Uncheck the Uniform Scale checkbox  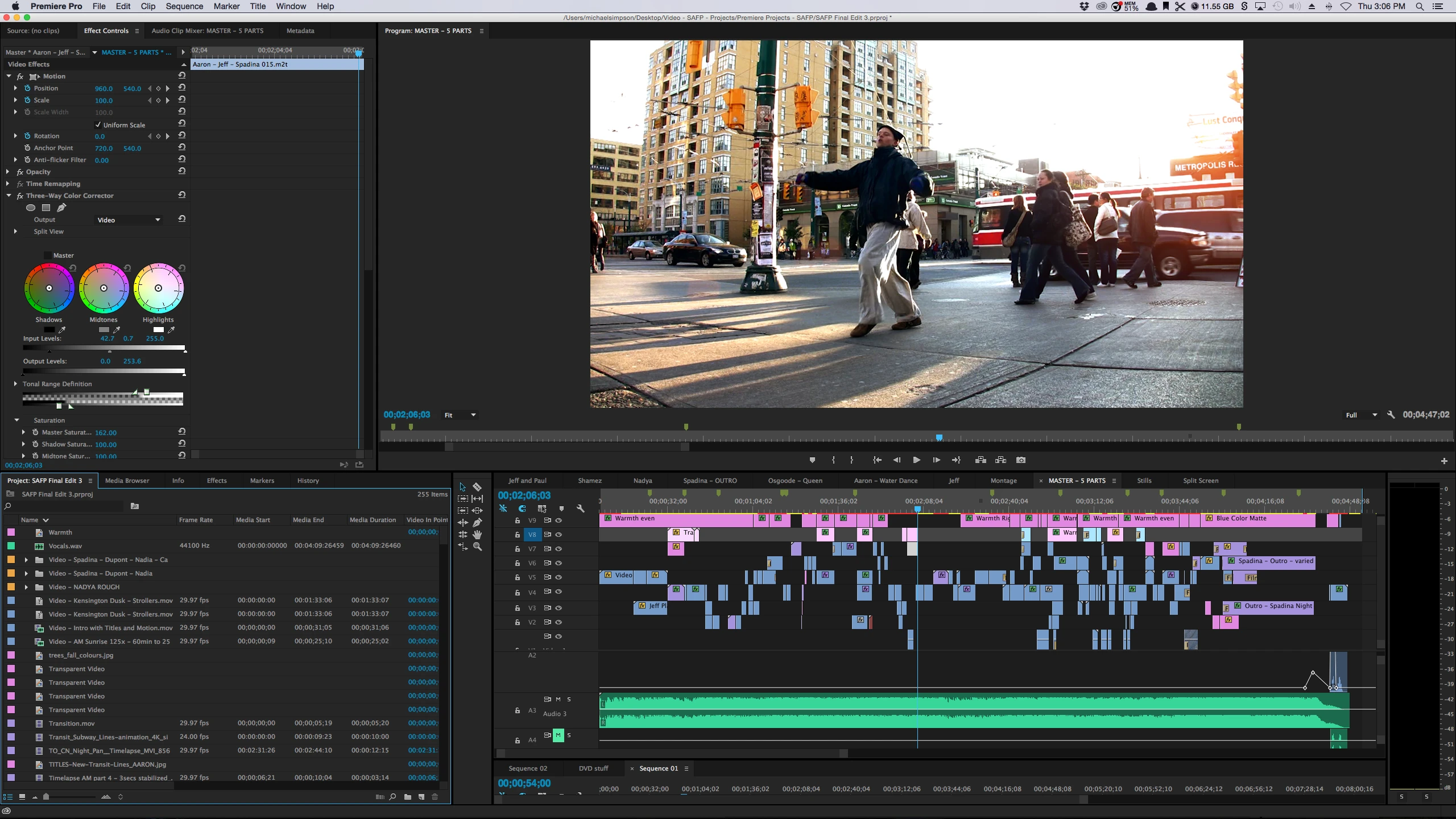[x=98, y=125]
